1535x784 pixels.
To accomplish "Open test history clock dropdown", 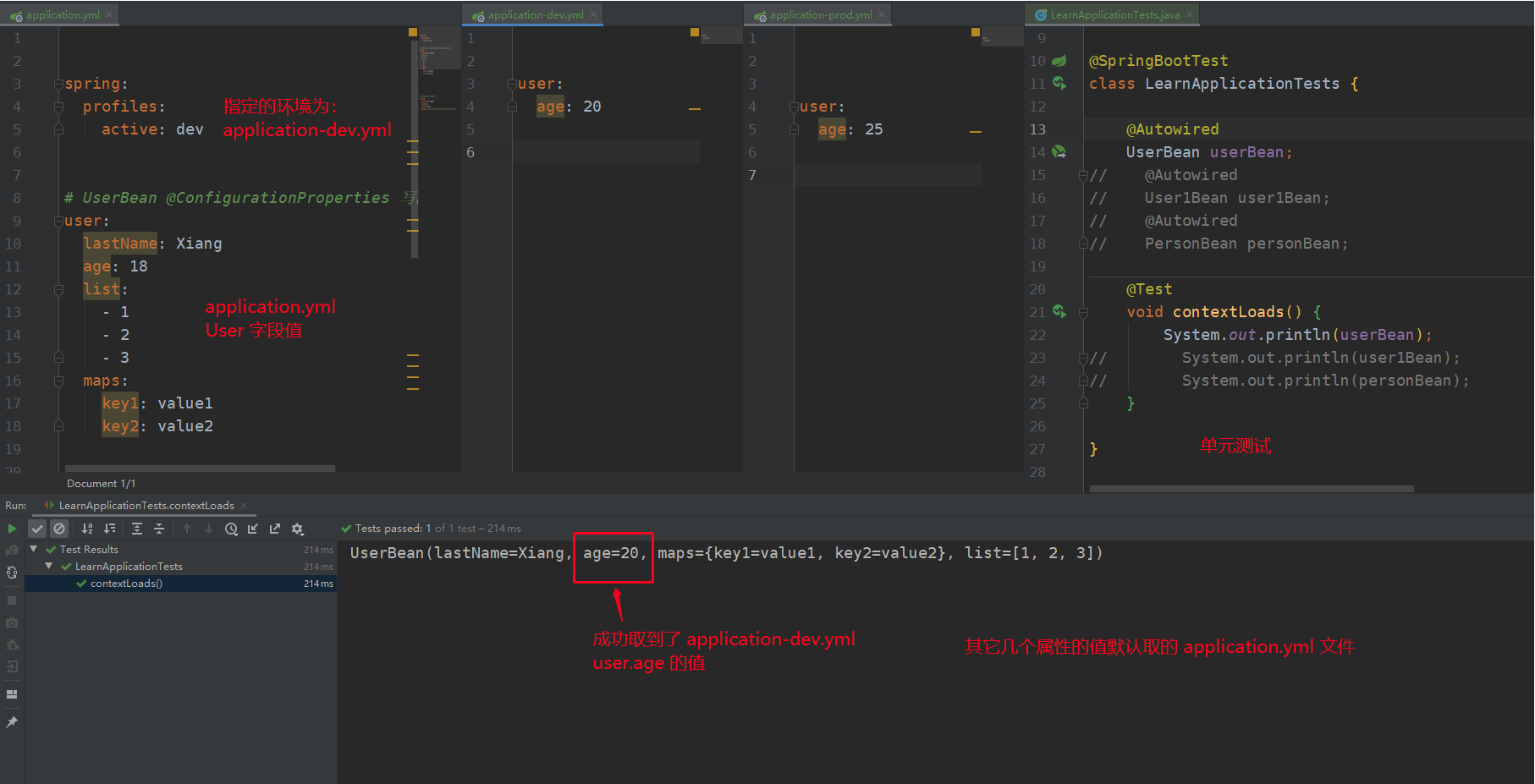I will coord(231,529).
